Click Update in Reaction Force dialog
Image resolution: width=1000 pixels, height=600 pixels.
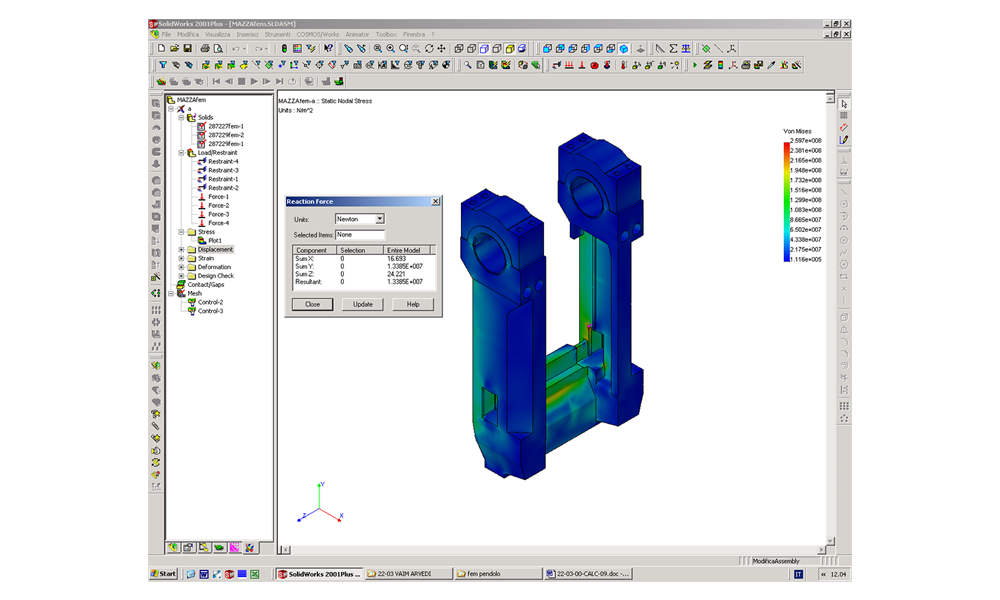coord(363,304)
